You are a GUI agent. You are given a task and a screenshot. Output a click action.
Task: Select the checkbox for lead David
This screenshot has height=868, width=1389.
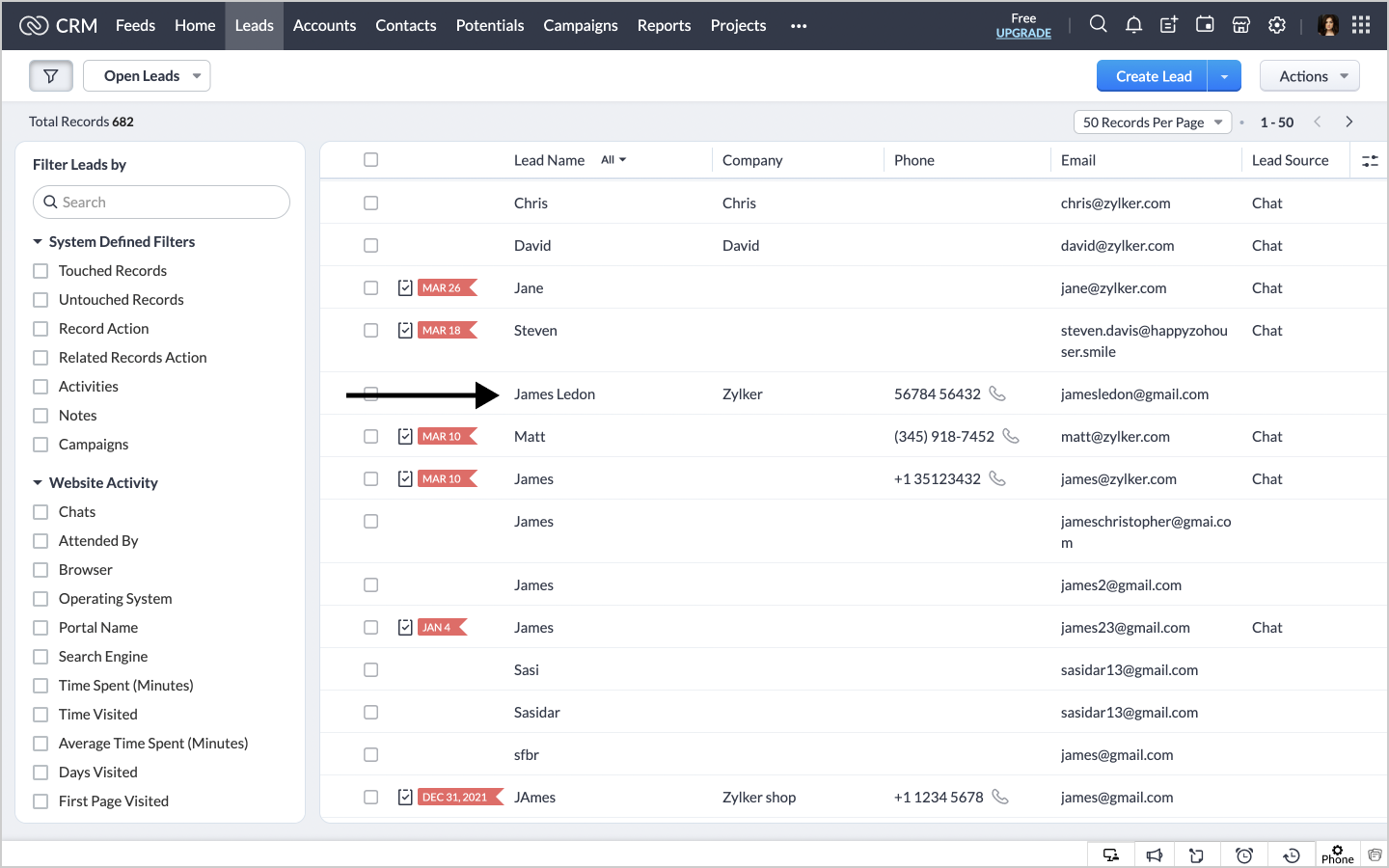[370, 245]
